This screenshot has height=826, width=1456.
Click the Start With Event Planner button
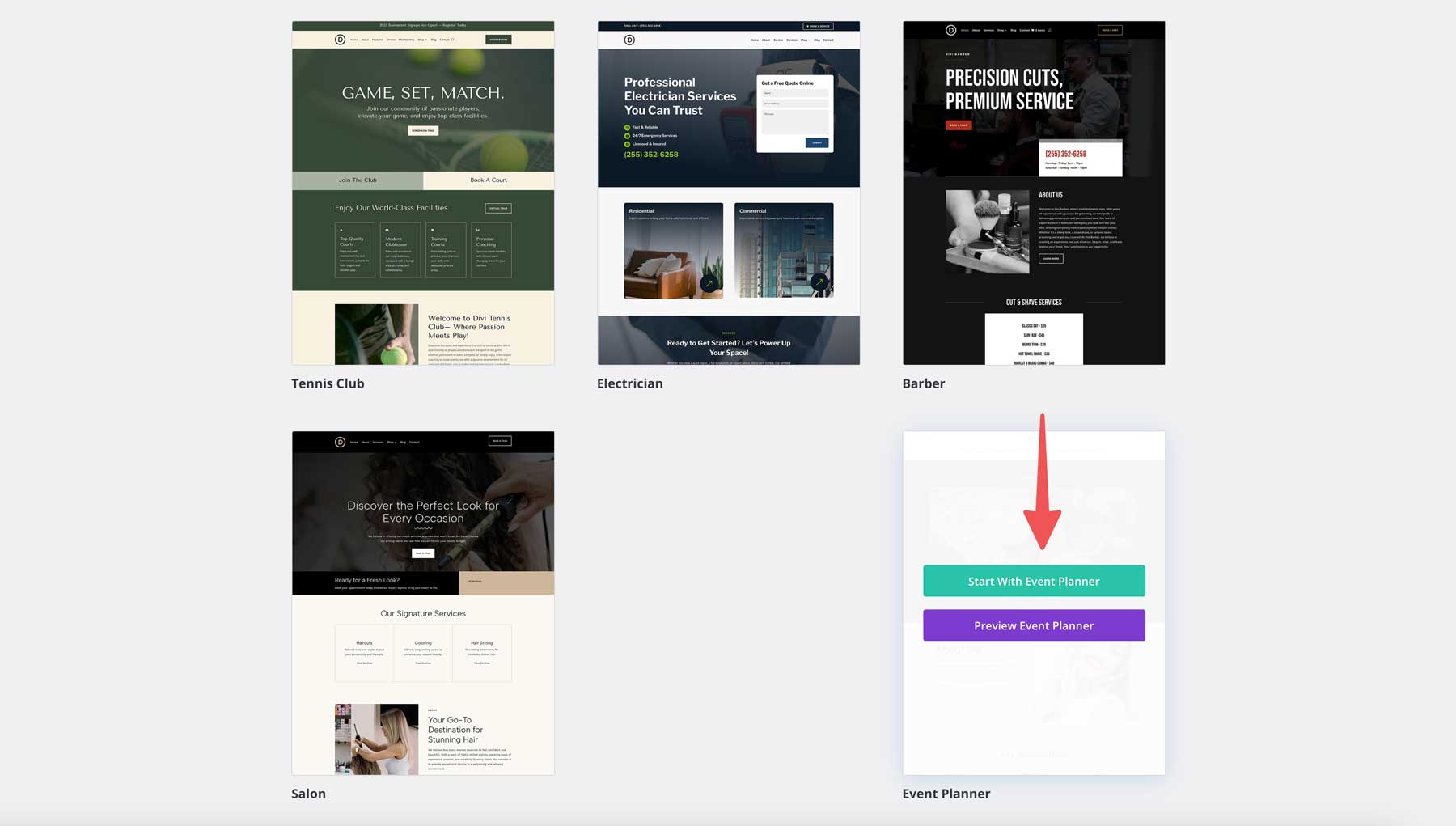pos(1034,581)
